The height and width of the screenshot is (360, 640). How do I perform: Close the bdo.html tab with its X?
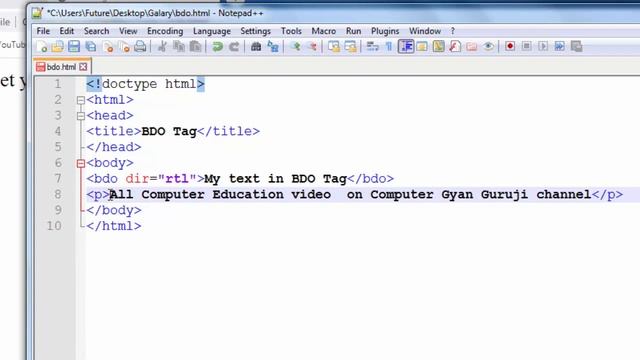tap(83, 67)
